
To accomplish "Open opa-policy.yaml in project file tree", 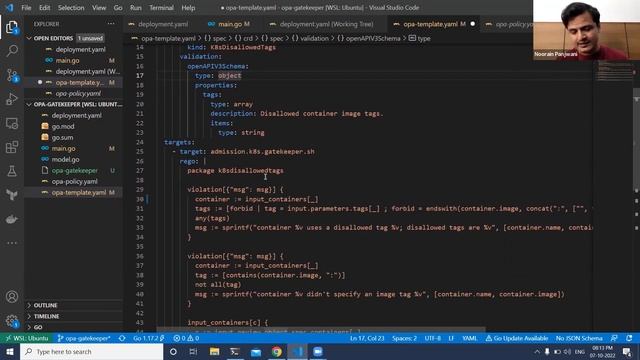I will (x=74, y=182).
